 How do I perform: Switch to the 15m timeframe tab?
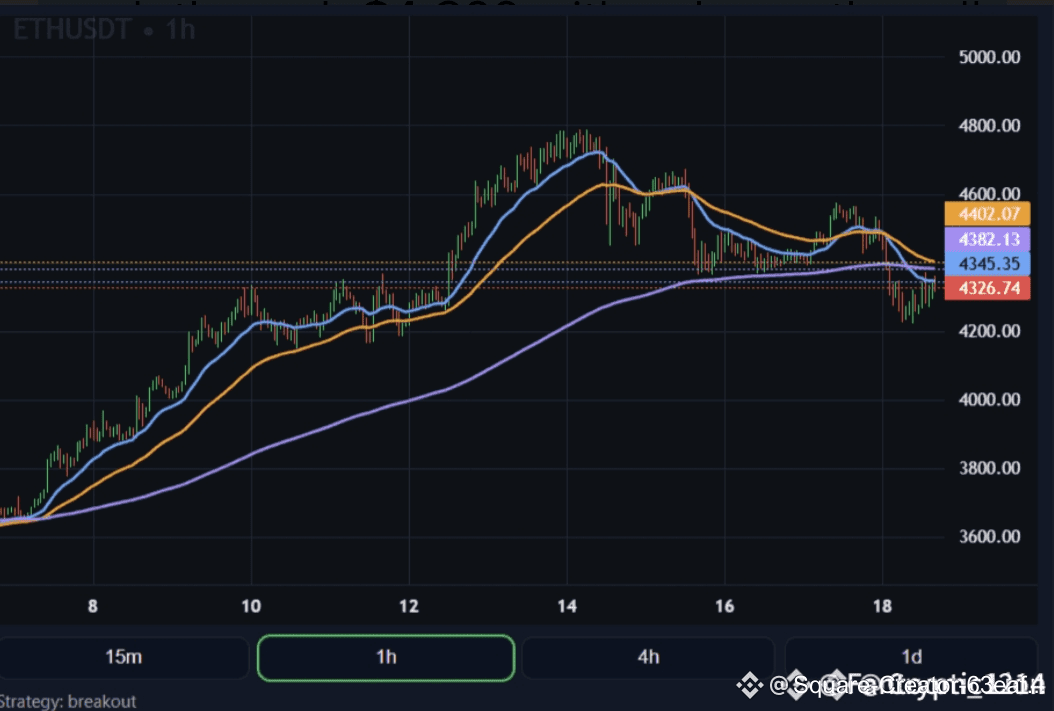pyautogui.click(x=123, y=657)
